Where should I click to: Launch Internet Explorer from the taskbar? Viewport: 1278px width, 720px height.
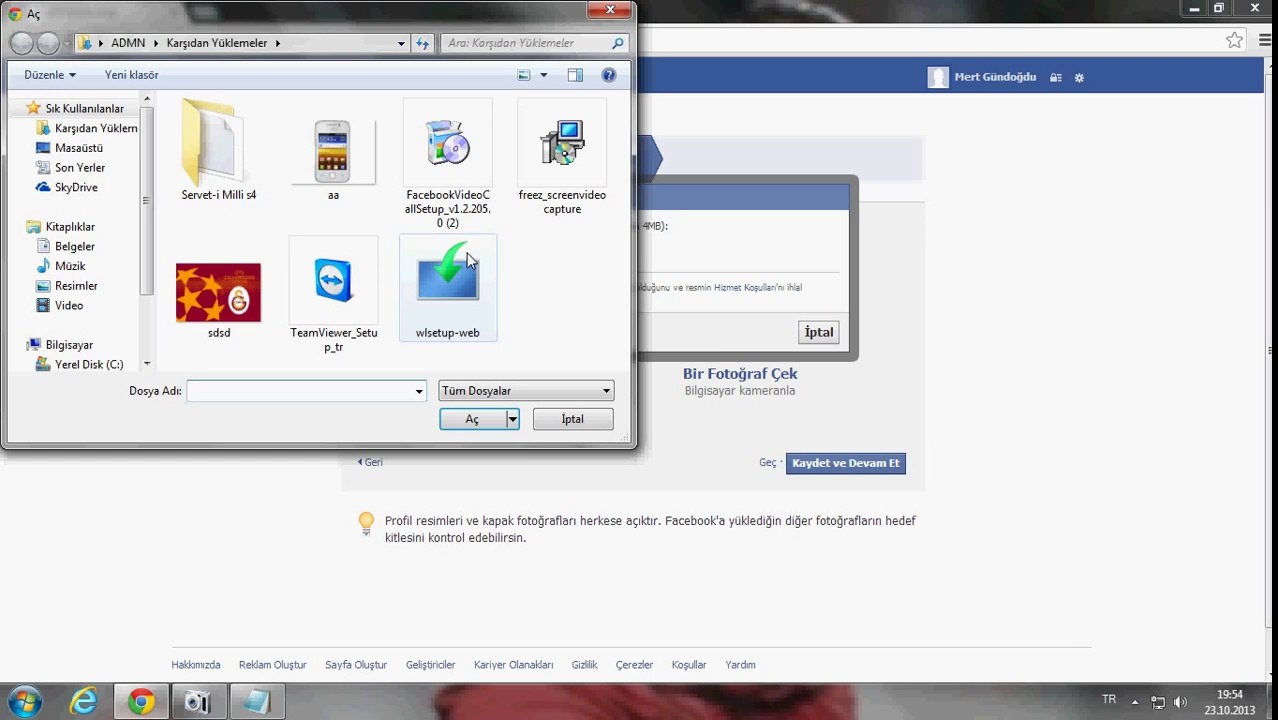click(83, 702)
